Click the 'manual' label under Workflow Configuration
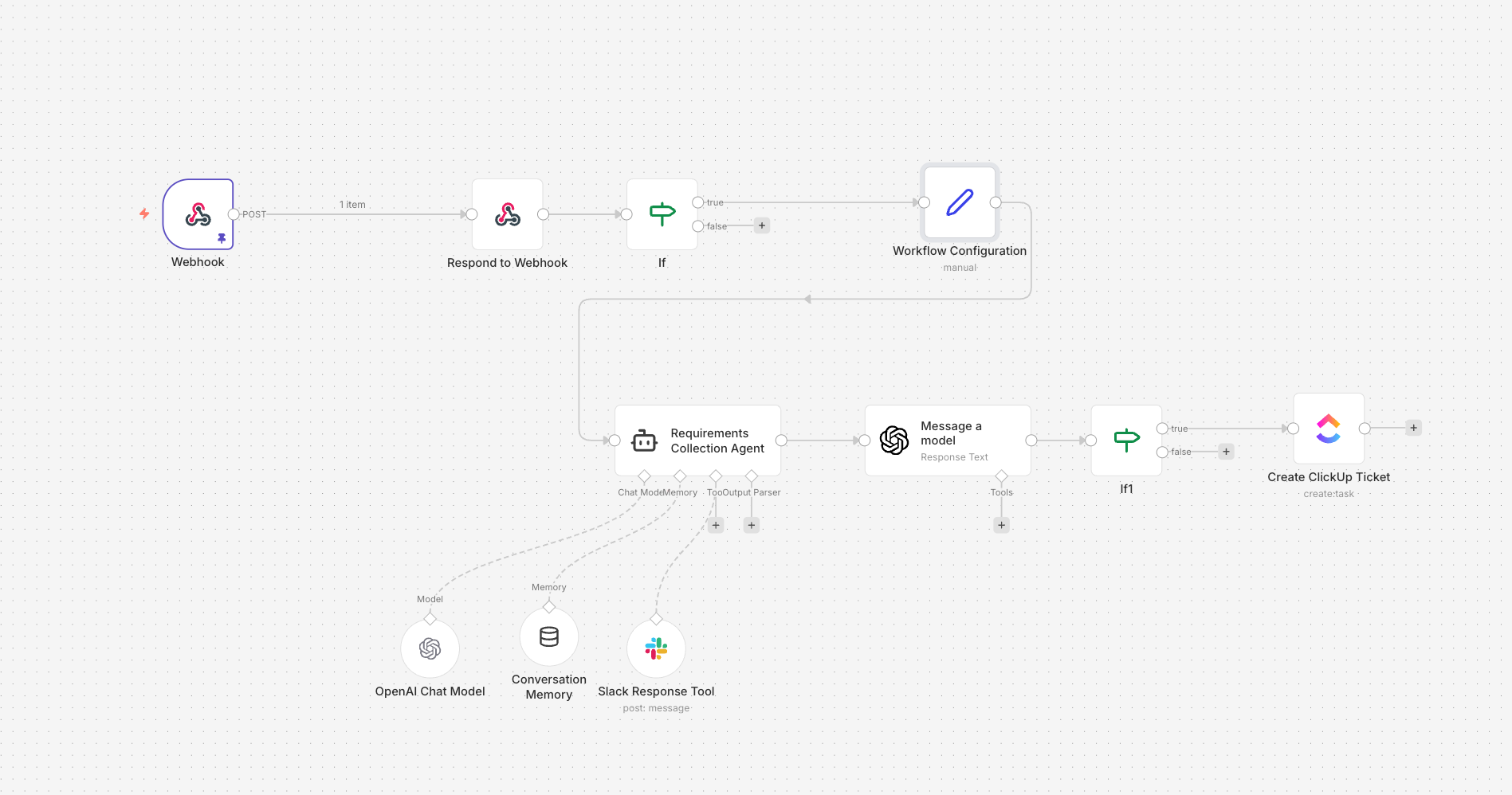1512x795 pixels. click(x=960, y=268)
